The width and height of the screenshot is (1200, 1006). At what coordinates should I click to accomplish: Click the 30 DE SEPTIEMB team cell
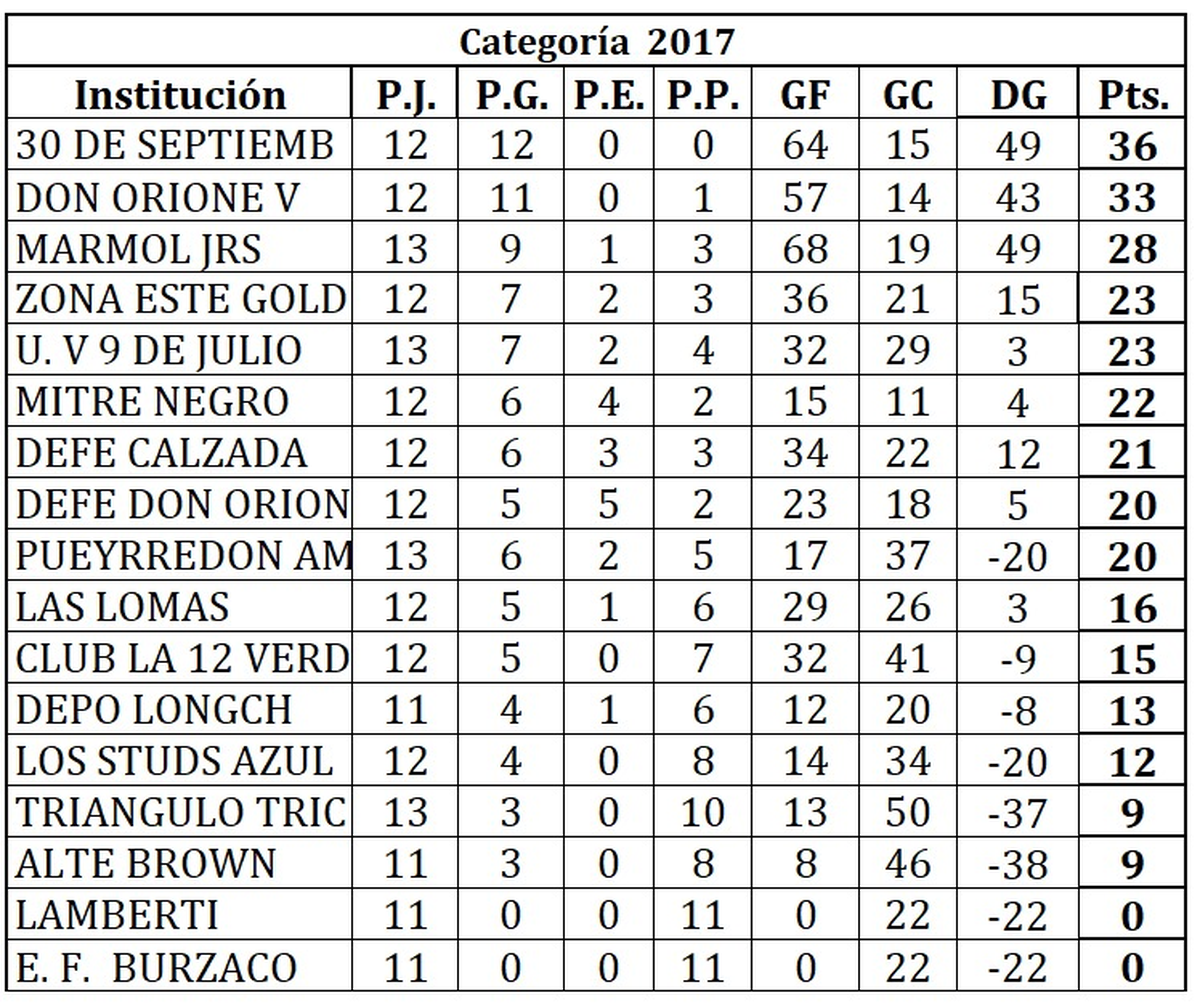pyautogui.click(x=181, y=146)
